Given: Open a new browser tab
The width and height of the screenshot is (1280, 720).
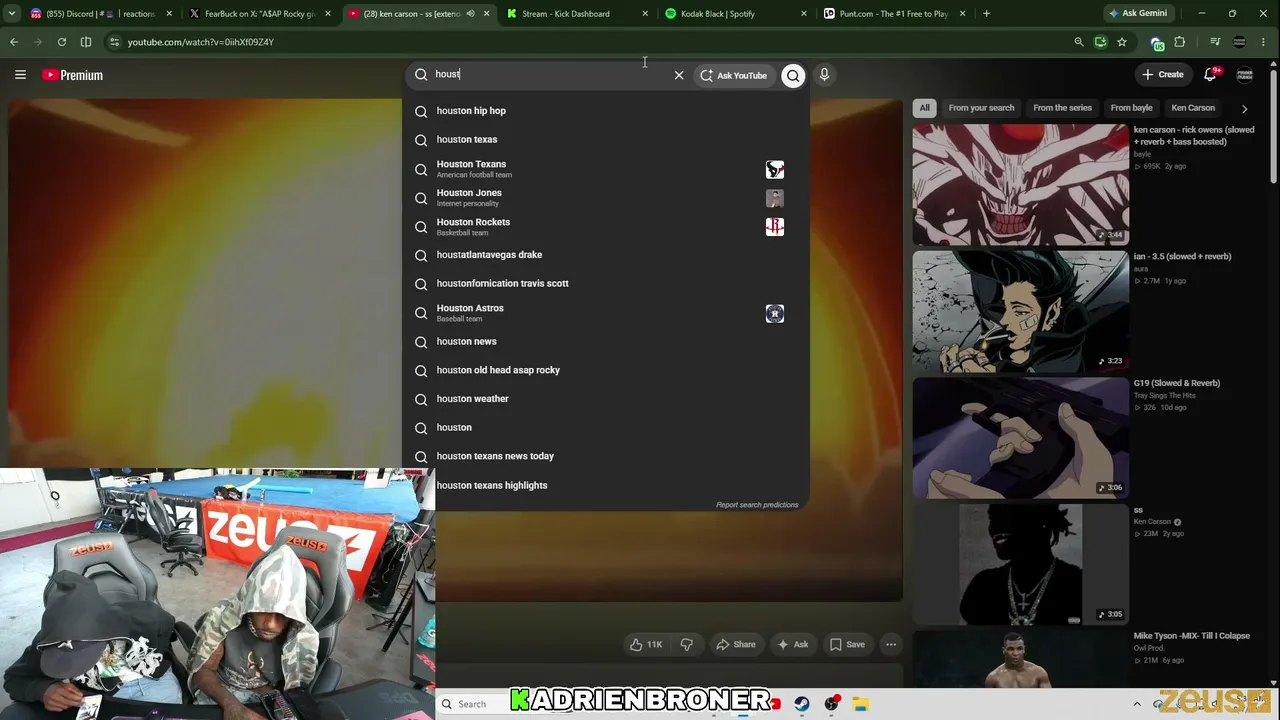Looking at the screenshot, I should click(x=987, y=14).
